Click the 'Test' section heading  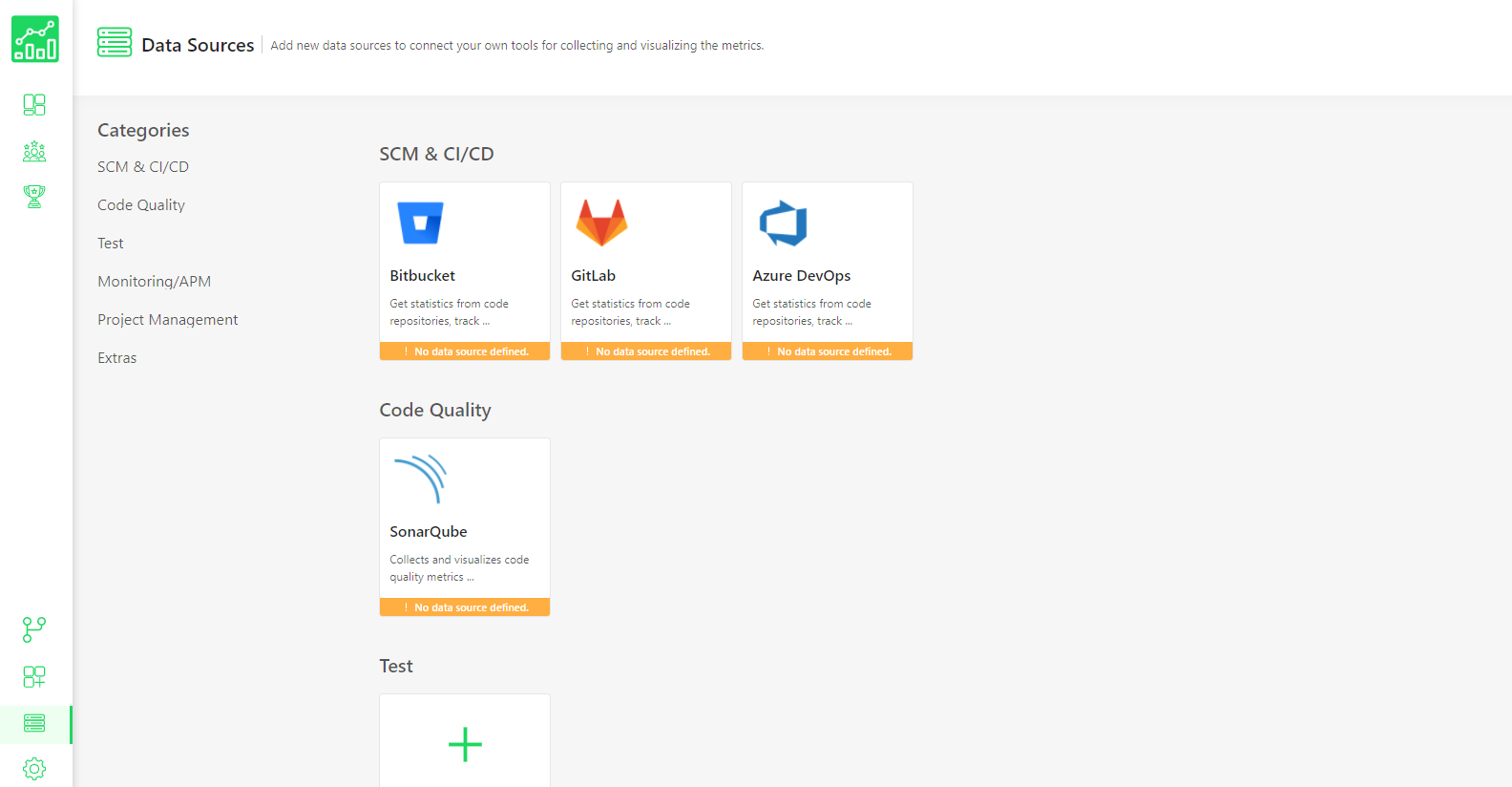tap(396, 666)
